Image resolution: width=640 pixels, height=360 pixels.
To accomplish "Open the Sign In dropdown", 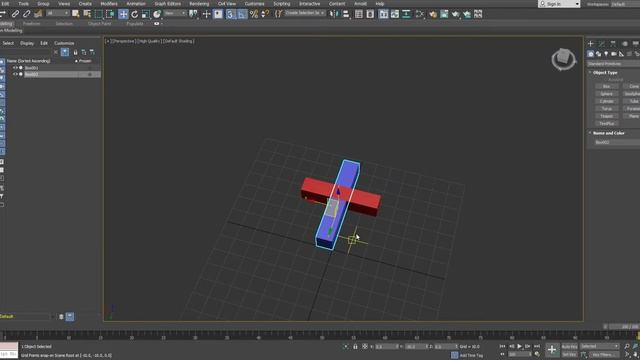I will coord(559,4).
